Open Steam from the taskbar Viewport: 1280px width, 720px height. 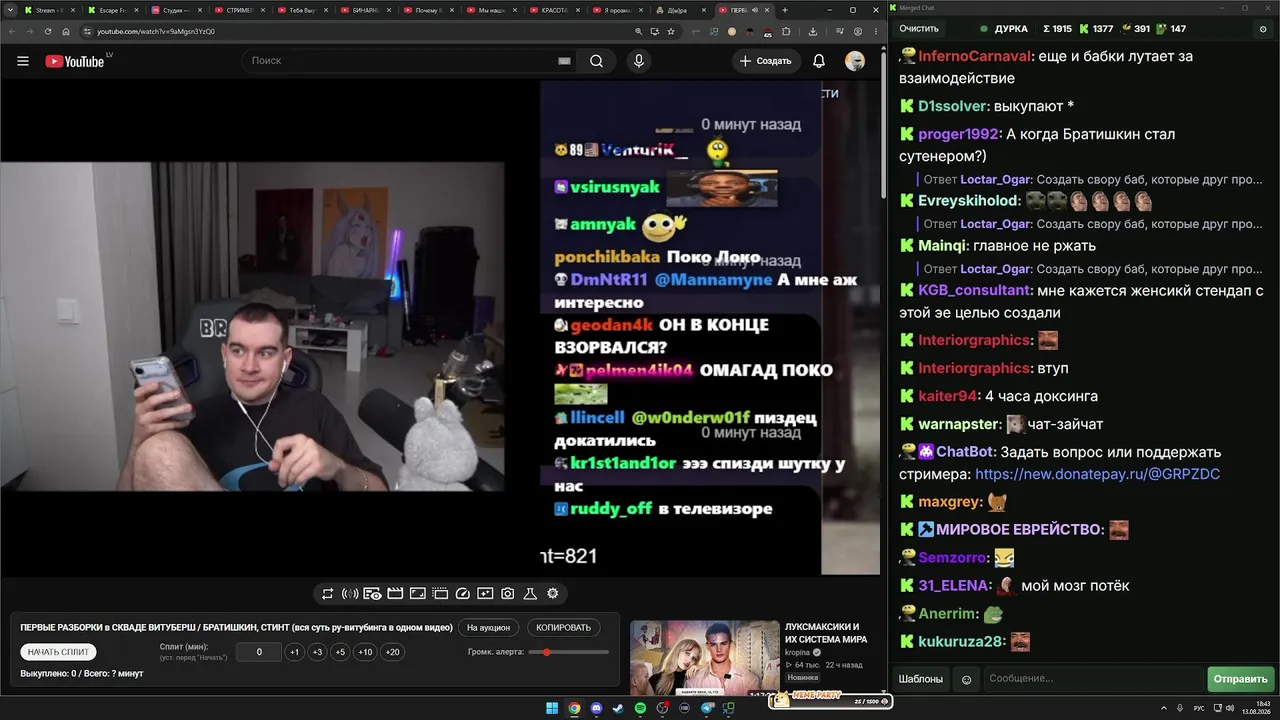point(618,709)
